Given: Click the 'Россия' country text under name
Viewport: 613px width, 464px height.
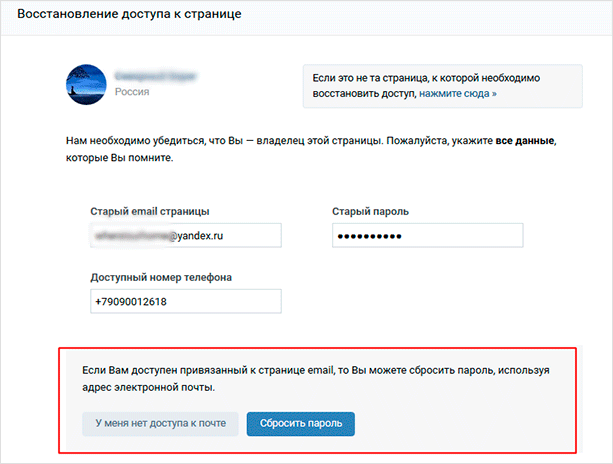Looking at the screenshot, I should pyautogui.click(x=132, y=92).
